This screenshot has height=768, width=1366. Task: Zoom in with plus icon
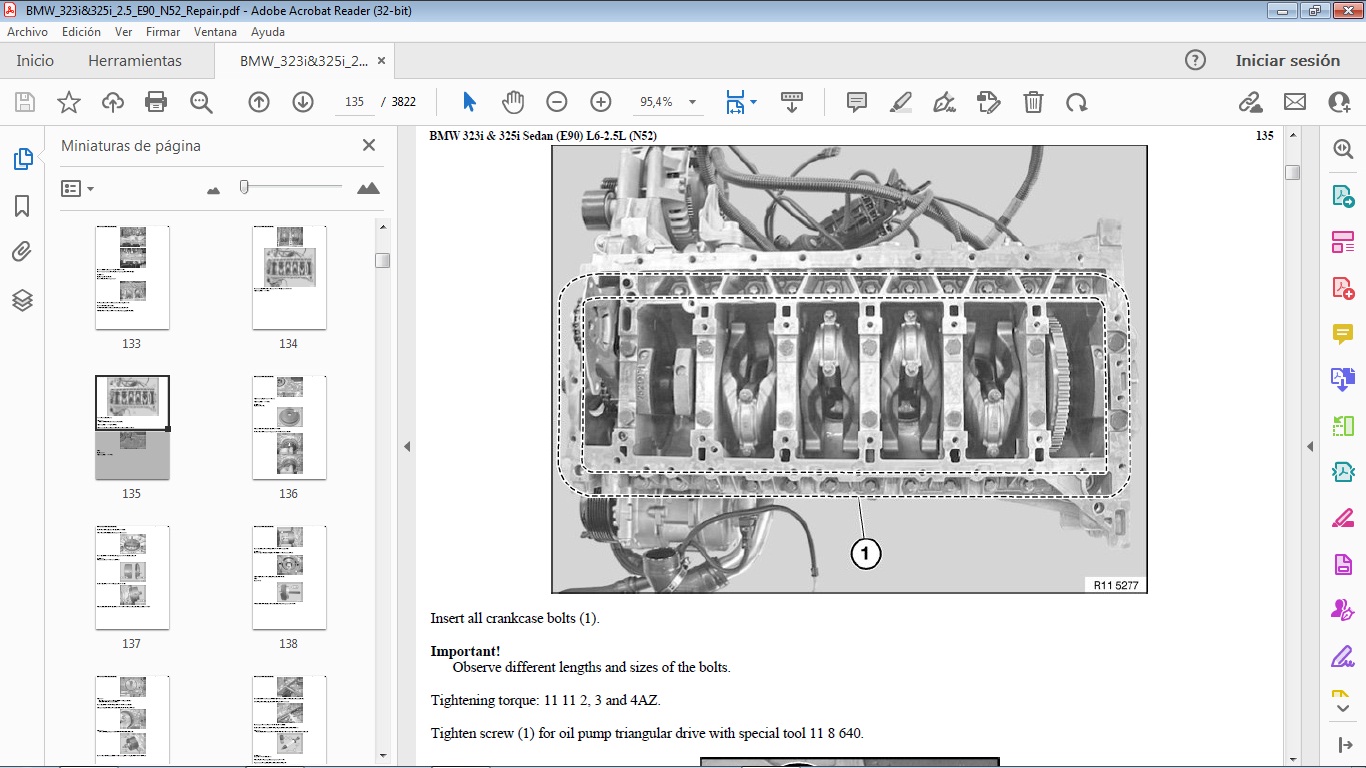click(601, 102)
